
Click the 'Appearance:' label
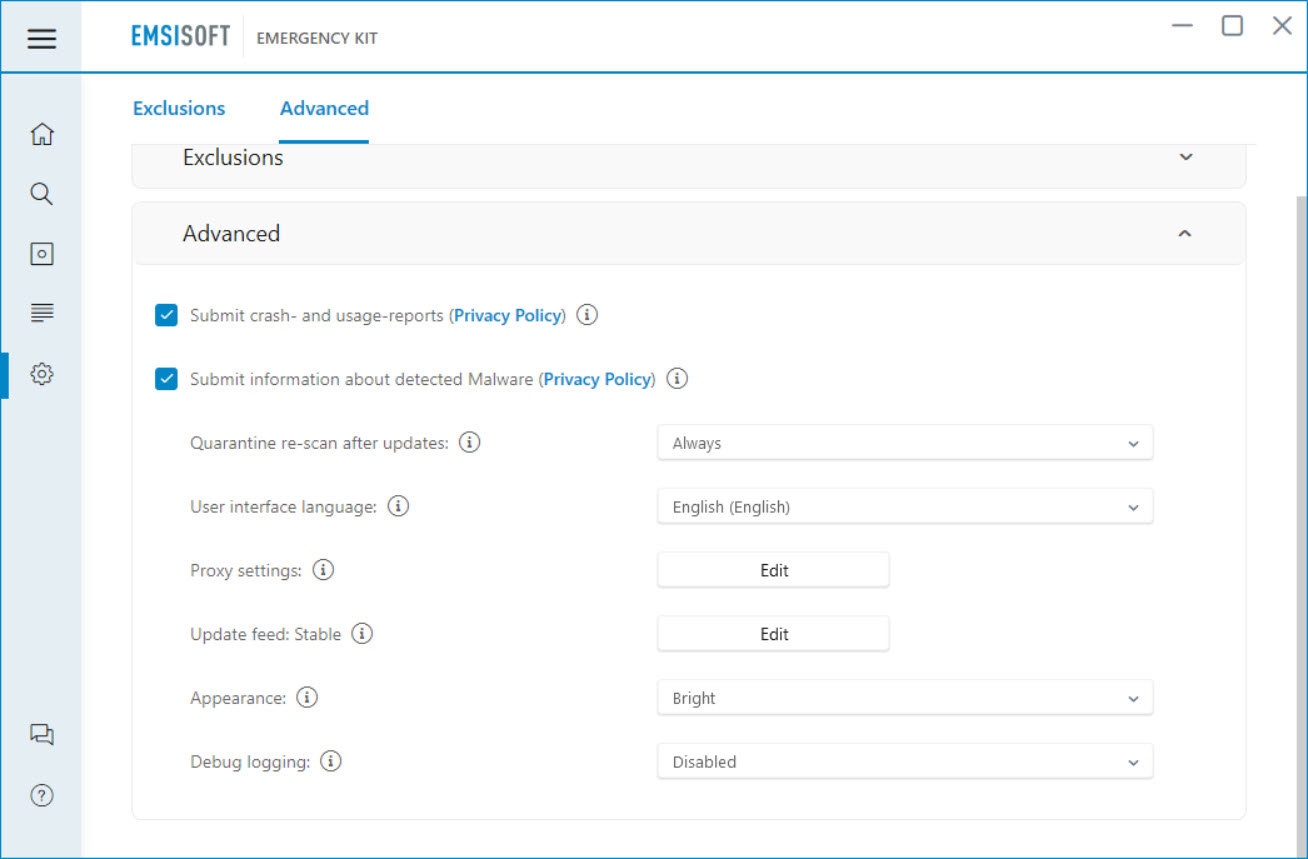pyautogui.click(x=238, y=698)
